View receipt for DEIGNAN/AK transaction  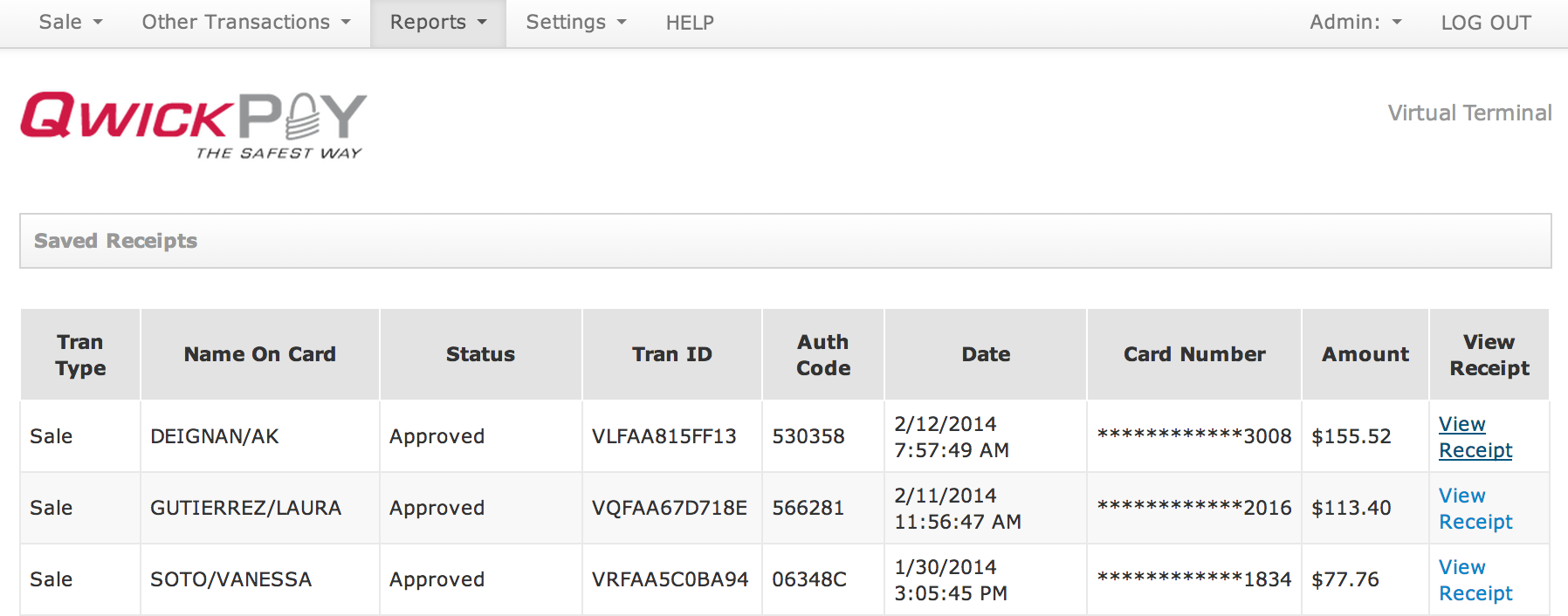click(x=1475, y=437)
